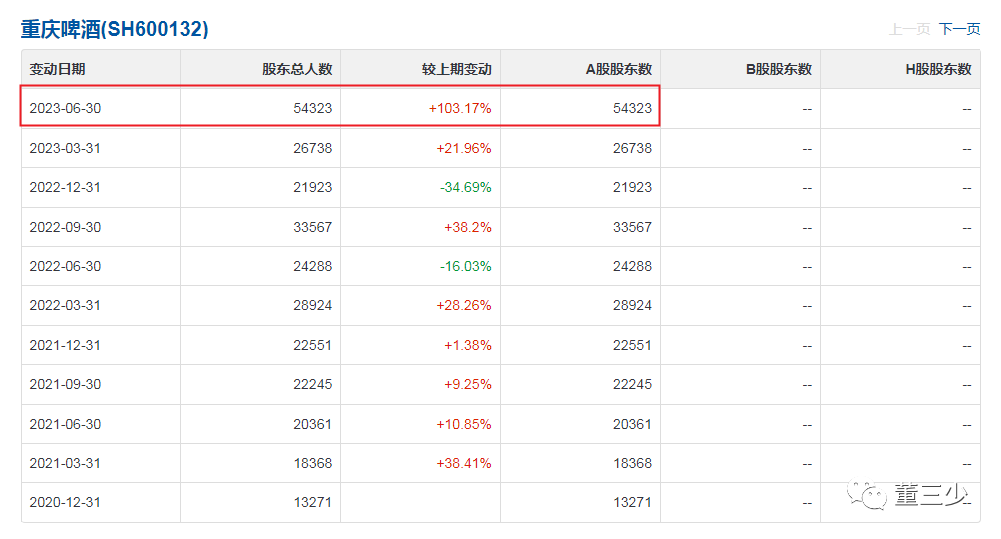Click the +38.41% change value

pos(464,464)
